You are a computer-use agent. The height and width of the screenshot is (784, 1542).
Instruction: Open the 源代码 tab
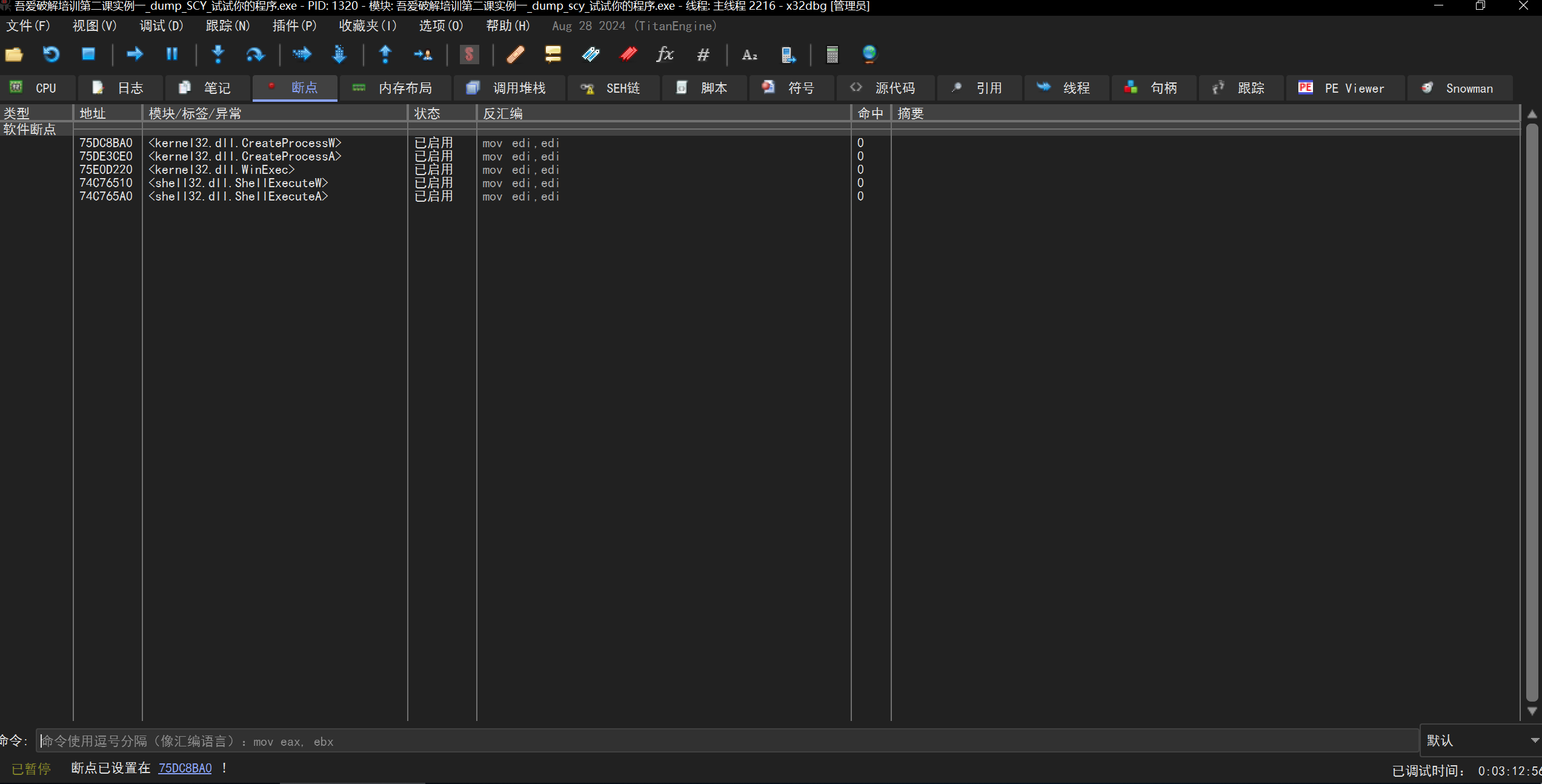(x=885, y=88)
